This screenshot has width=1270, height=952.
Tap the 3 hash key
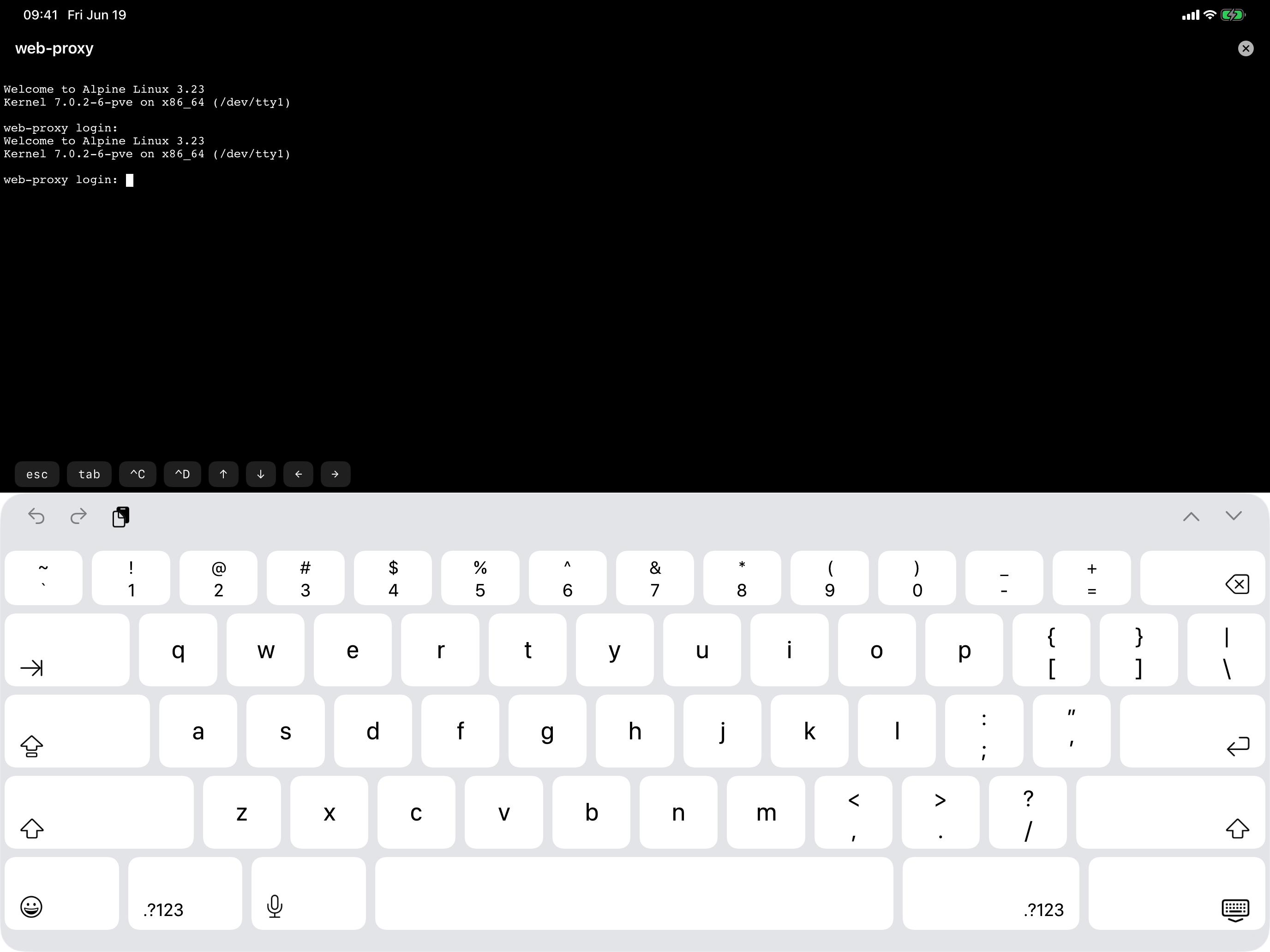point(306,578)
